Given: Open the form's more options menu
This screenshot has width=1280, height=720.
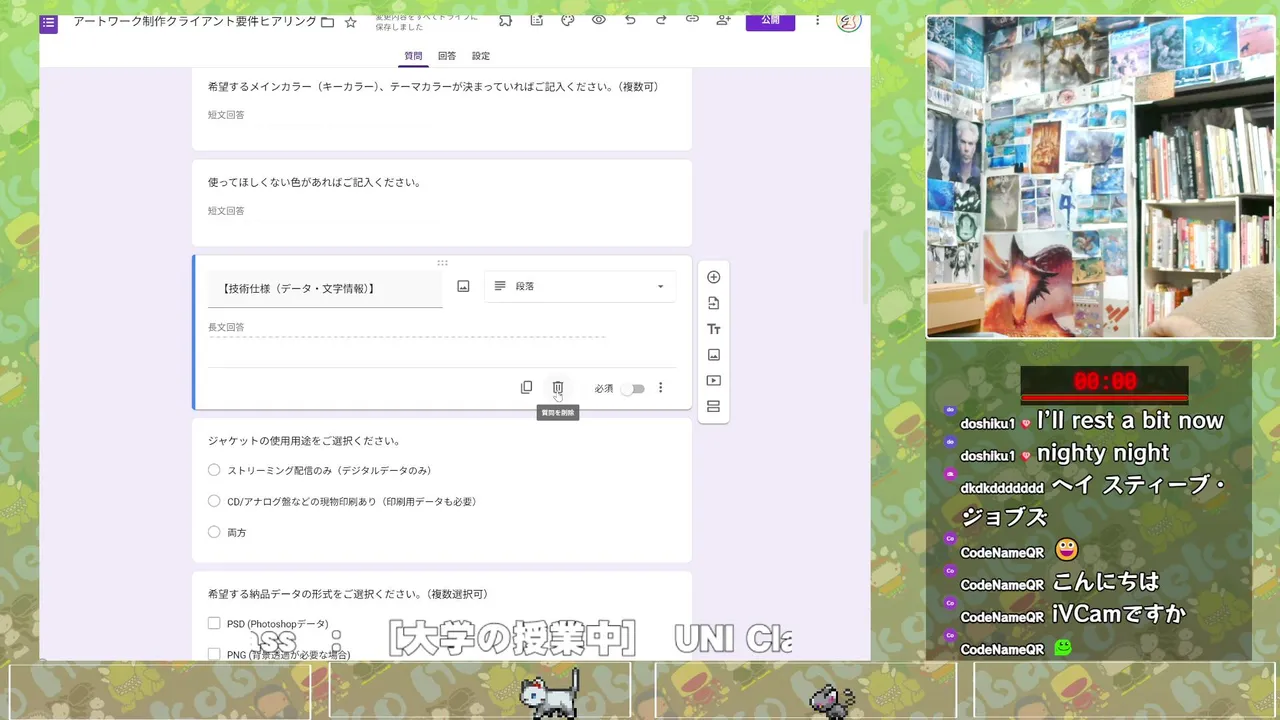Looking at the screenshot, I should [x=818, y=20].
